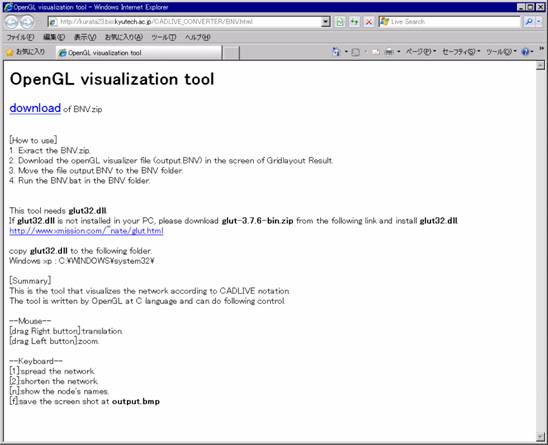Click inside the Live Search input field
Screen dimensions: 548x445
(454, 22)
